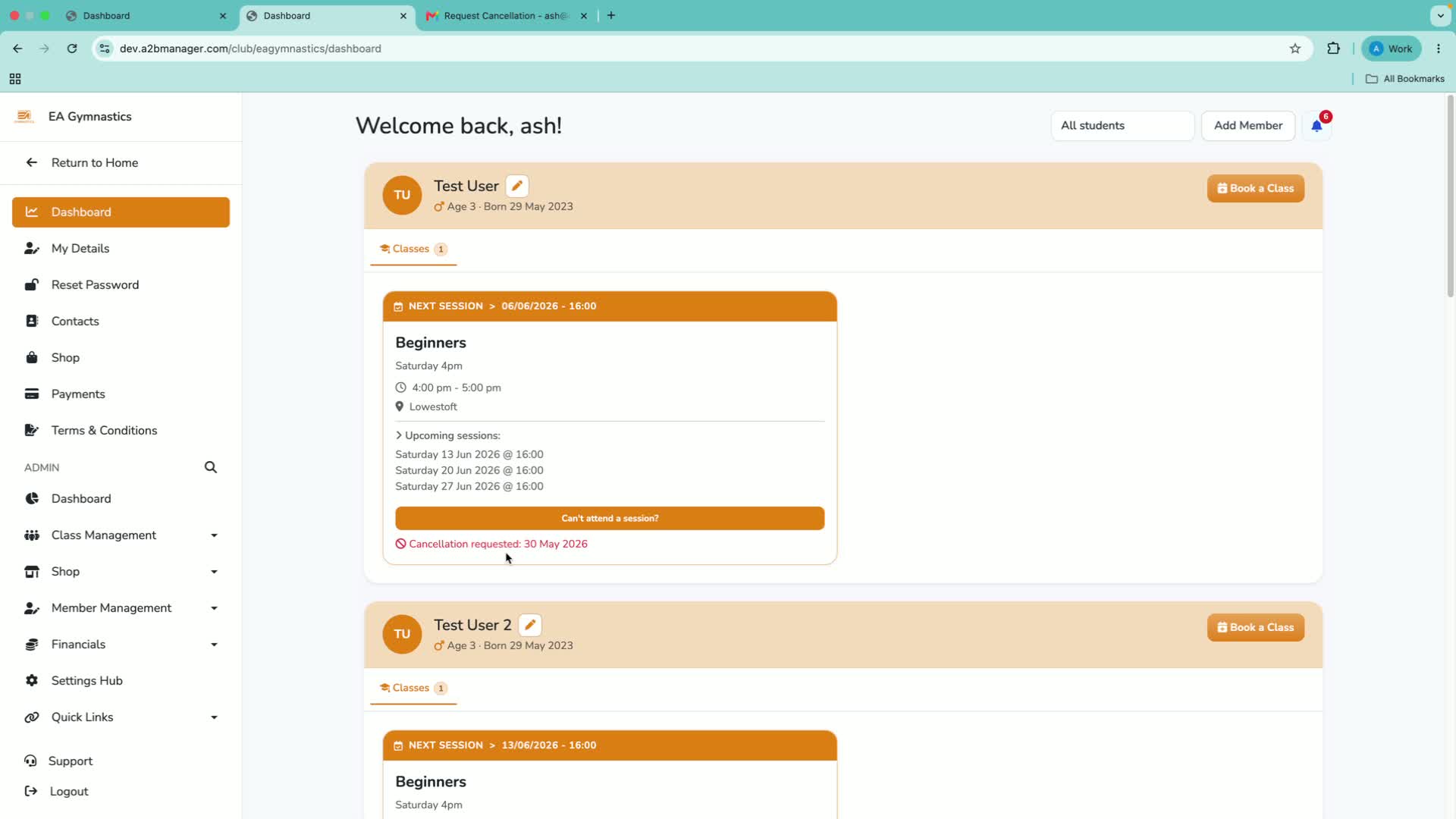Open the apps grid in bookmarks bar
The width and height of the screenshot is (1456, 819).
coord(15,79)
